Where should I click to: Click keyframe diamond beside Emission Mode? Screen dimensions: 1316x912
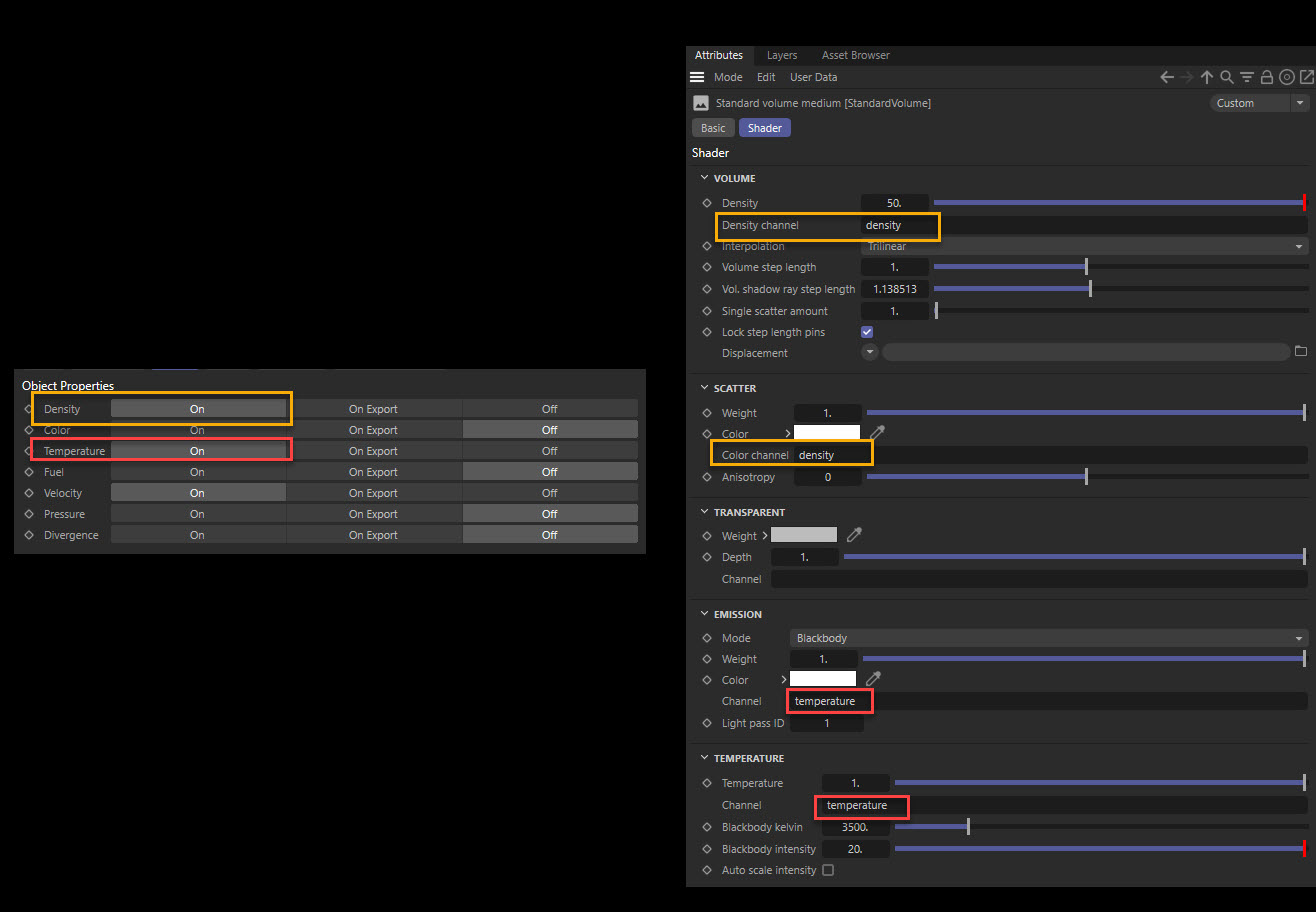[706, 638]
